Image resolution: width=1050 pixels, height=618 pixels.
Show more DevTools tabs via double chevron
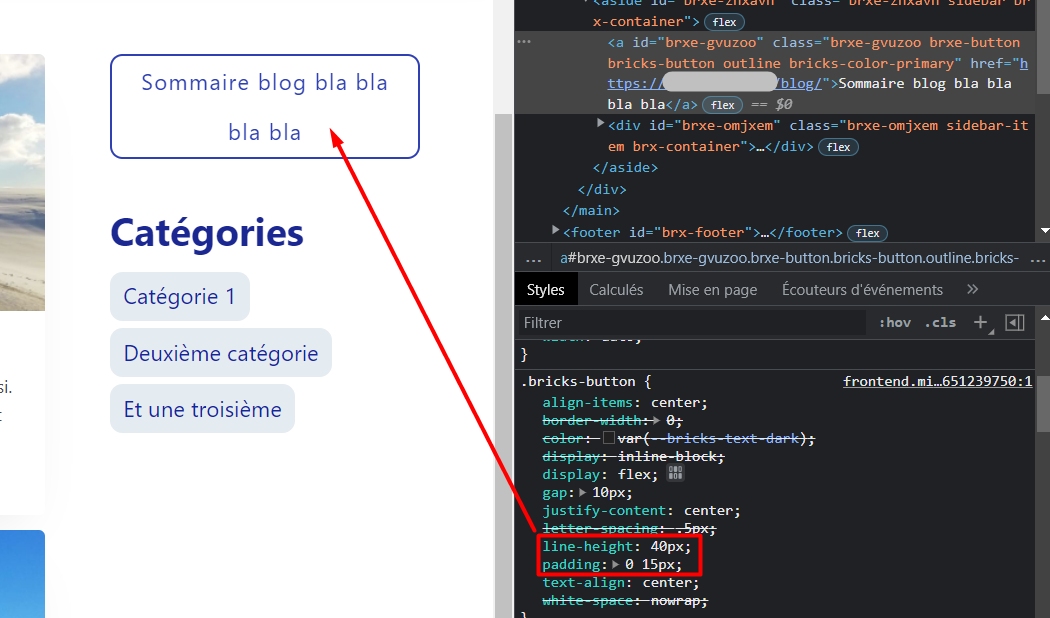click(972, 289)
